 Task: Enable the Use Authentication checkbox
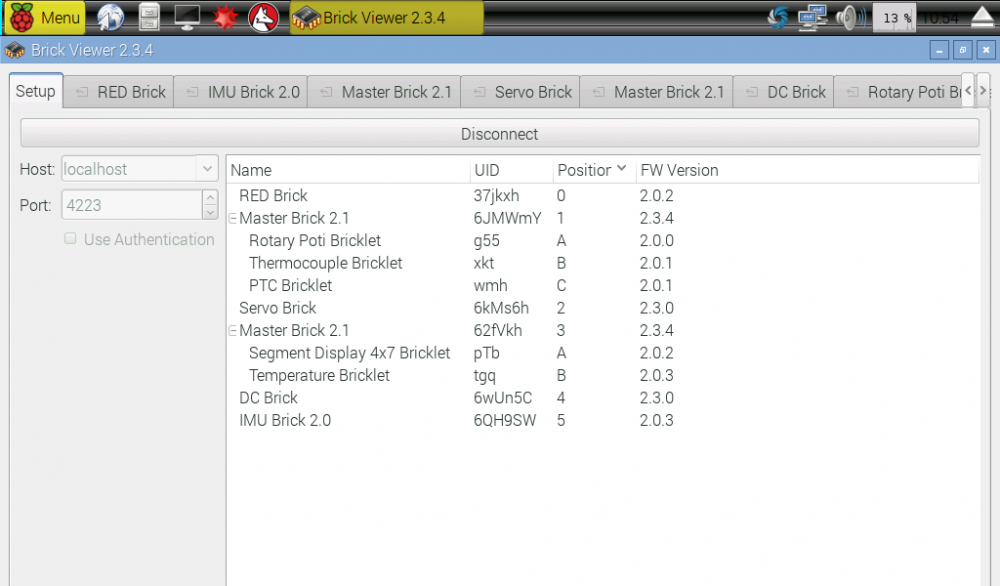coord(70,239)
